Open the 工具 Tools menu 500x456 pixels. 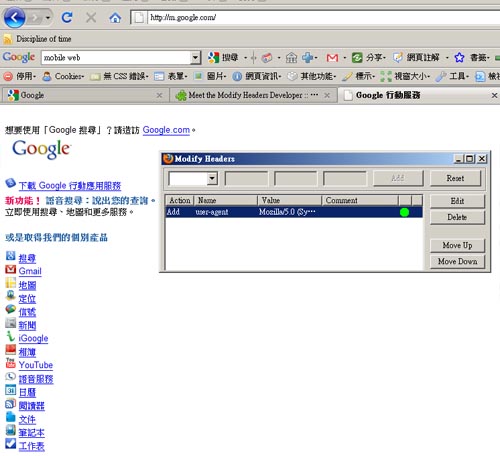tap(452, 76)
